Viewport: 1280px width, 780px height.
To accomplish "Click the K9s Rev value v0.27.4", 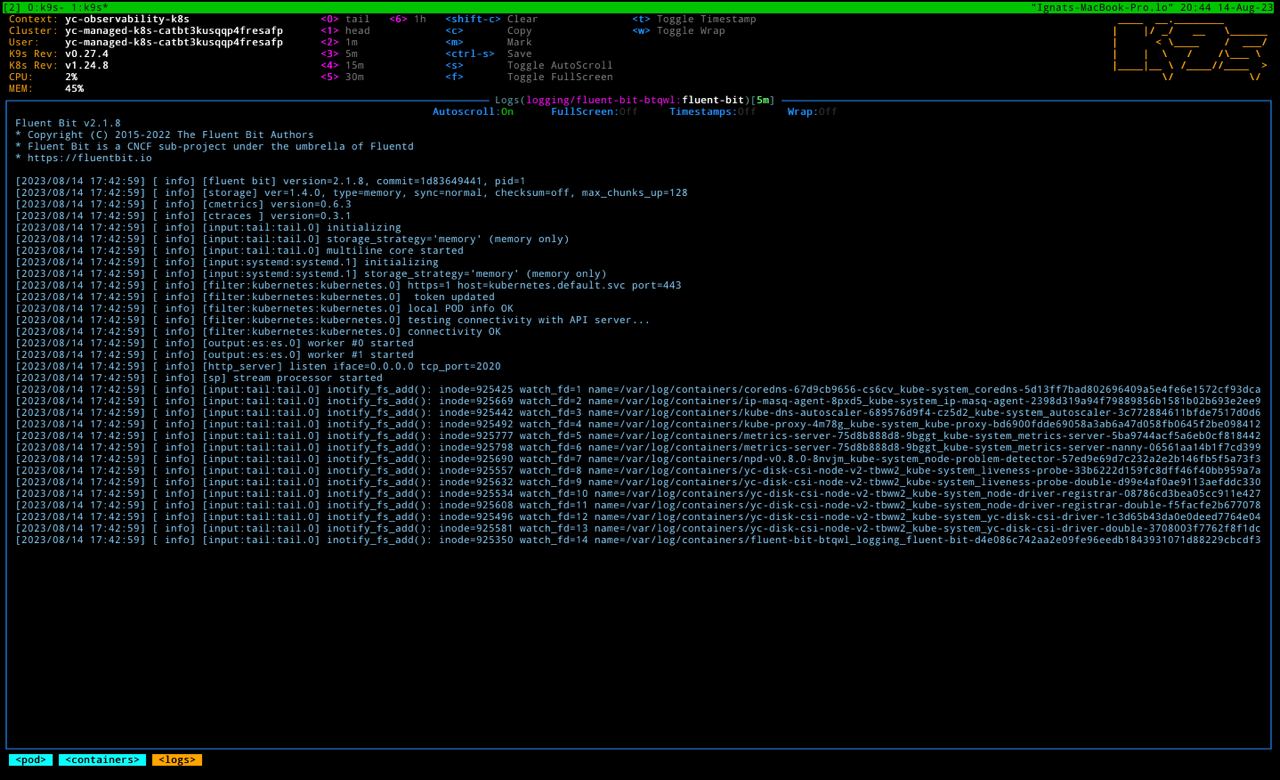I will (x=86, y=54).
